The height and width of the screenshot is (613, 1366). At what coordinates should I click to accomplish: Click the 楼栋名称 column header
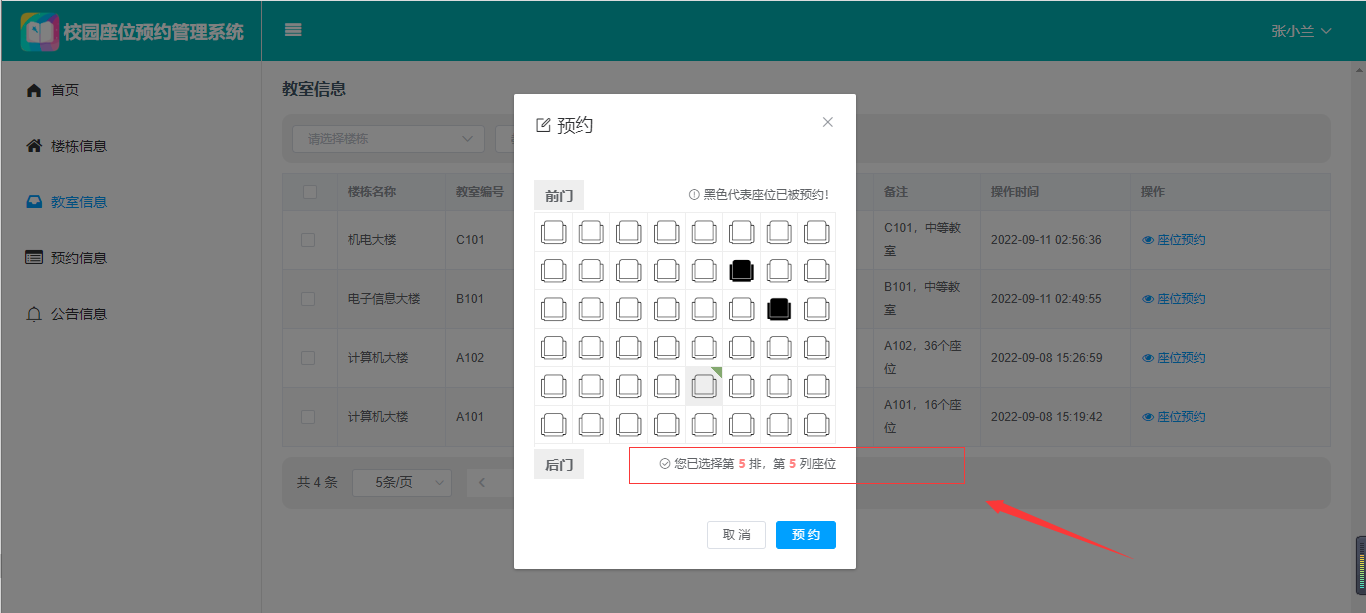click(372, 192)
